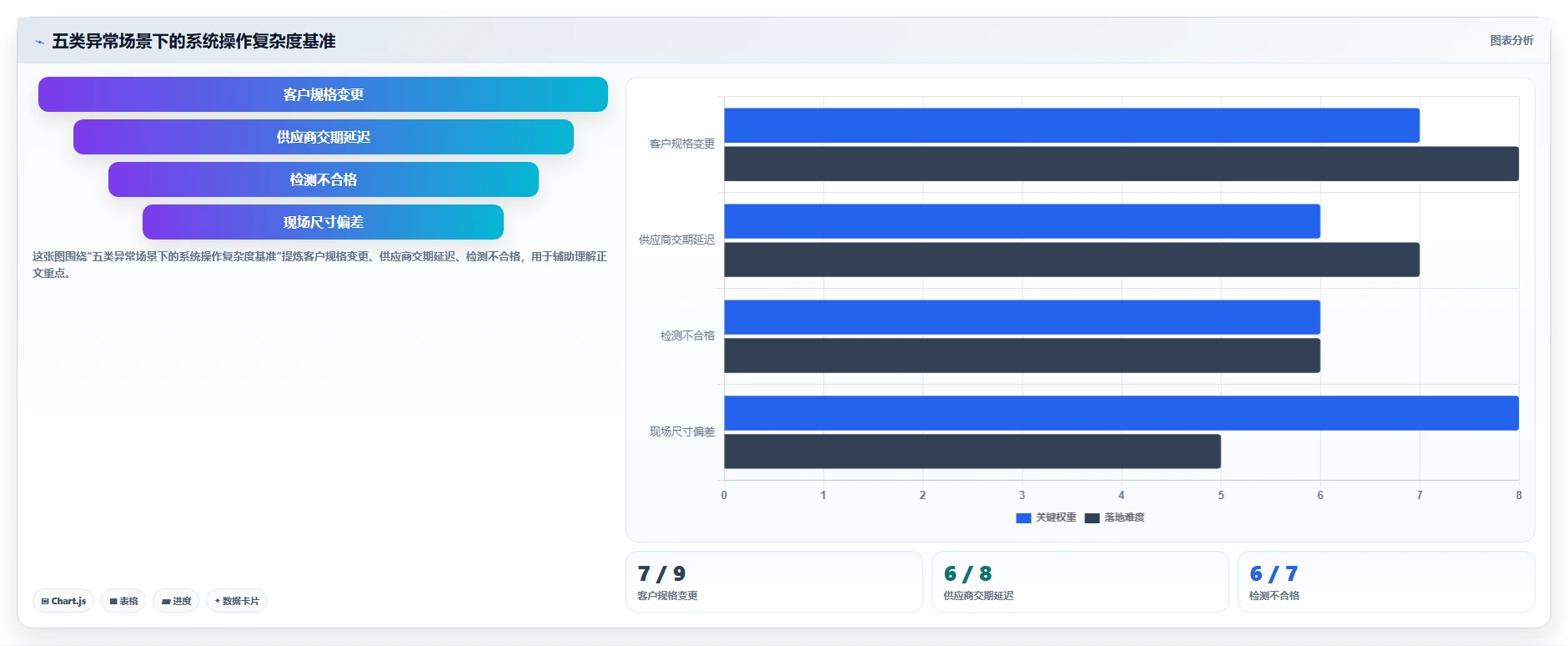The image size is (1568, 646).
Task: Click dark 落地难度 bar for 检测不合格
Action: pos(1022,356)
